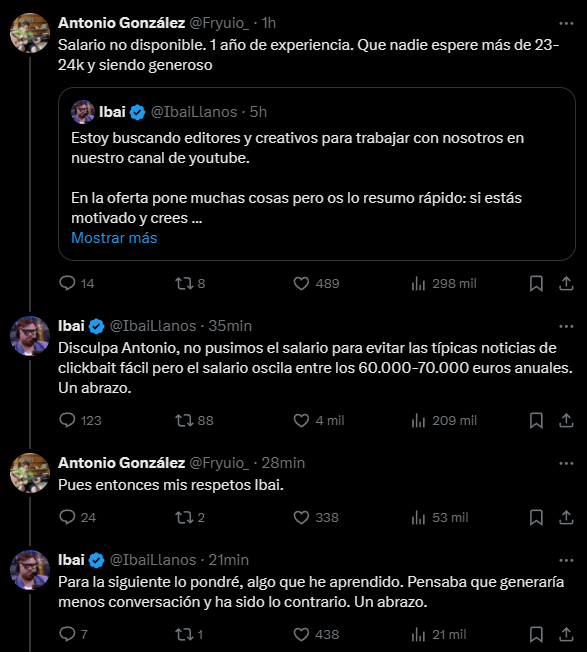The height and width of the screenshot is (652, 587).
Task: Bookmark Ibai's 60.000-70.000 euros tweet
Action: click(x=536, y=420)
